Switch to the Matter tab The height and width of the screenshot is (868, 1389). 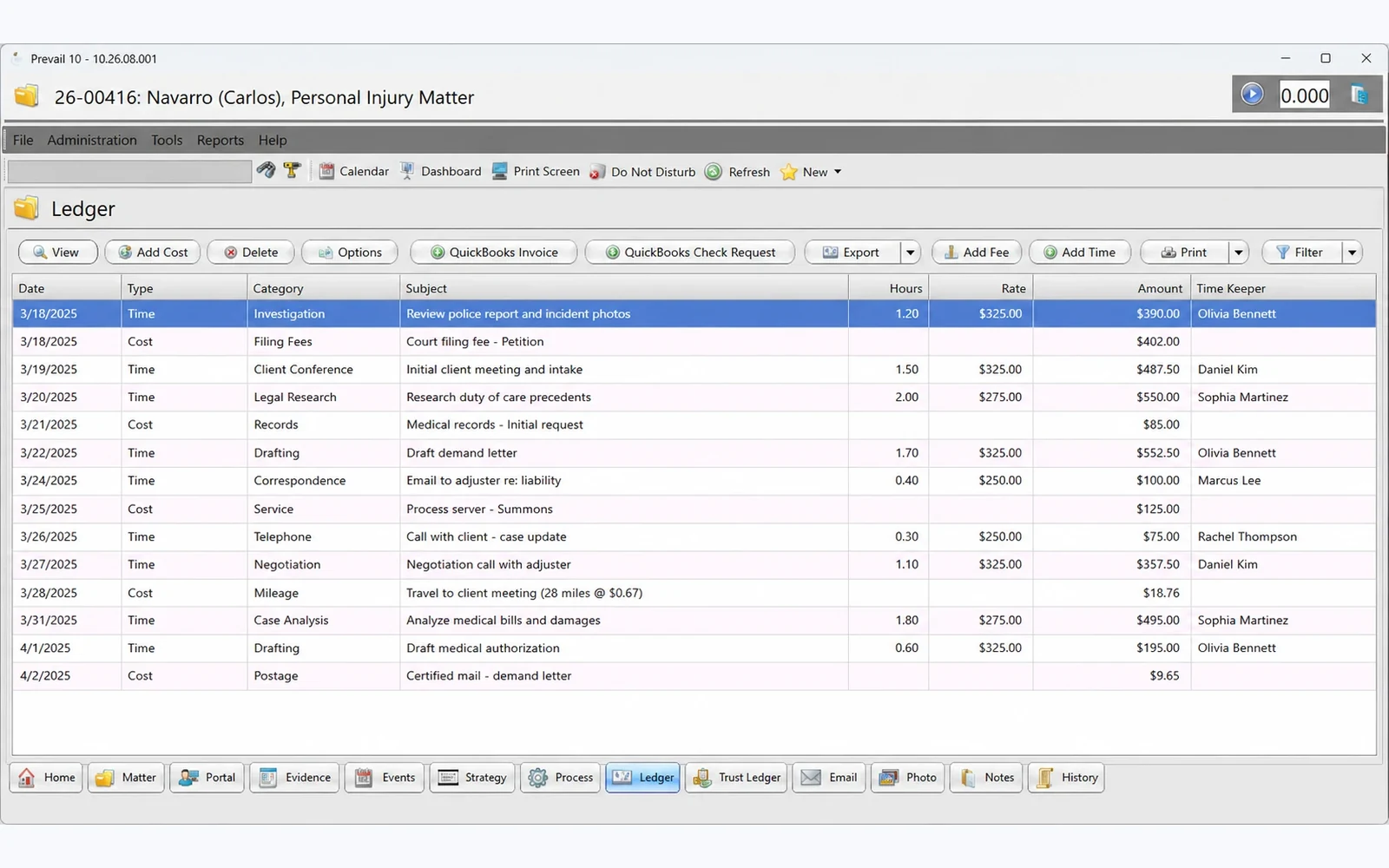[x=126, y=778]
